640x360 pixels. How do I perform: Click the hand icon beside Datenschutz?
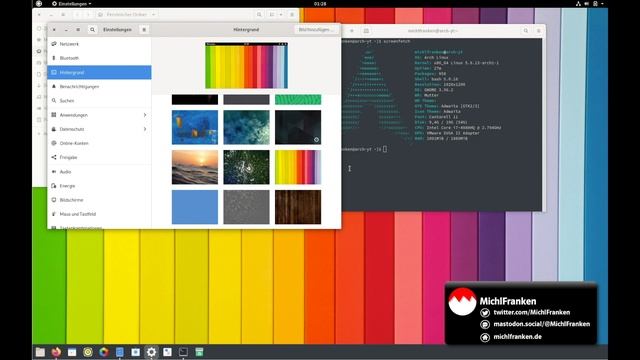54,129
